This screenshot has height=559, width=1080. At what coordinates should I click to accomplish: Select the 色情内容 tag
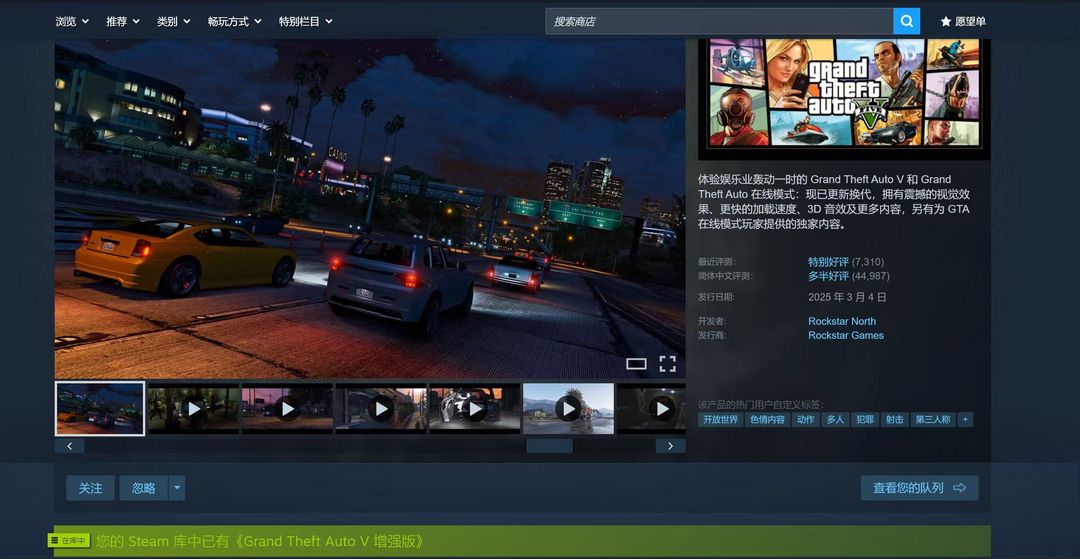(767, 419)
